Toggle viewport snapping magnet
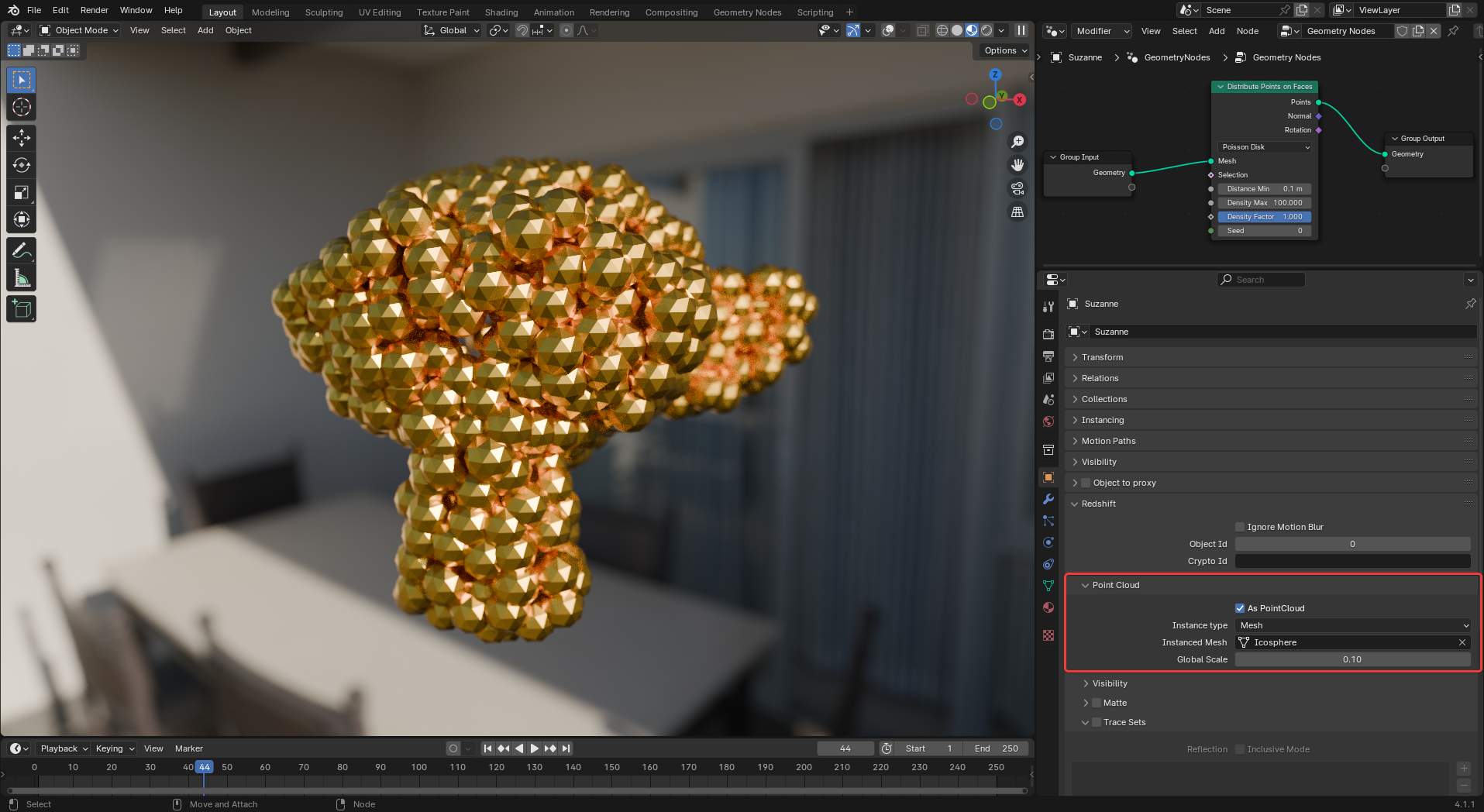The height and width of the screenshot is (812, 1484). (522, 30)
